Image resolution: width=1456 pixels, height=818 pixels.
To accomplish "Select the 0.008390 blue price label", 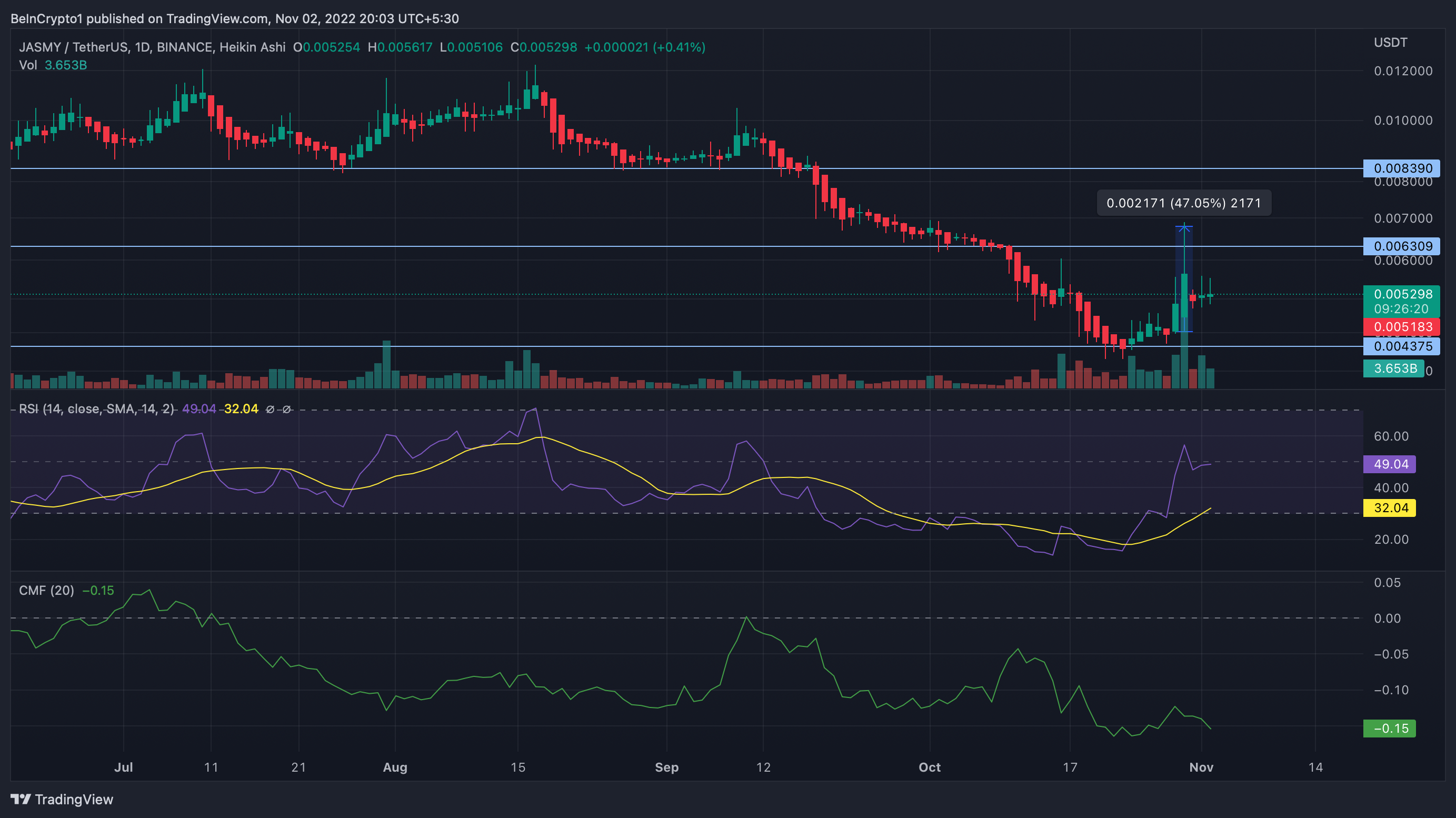I will tap(1402, 168).
